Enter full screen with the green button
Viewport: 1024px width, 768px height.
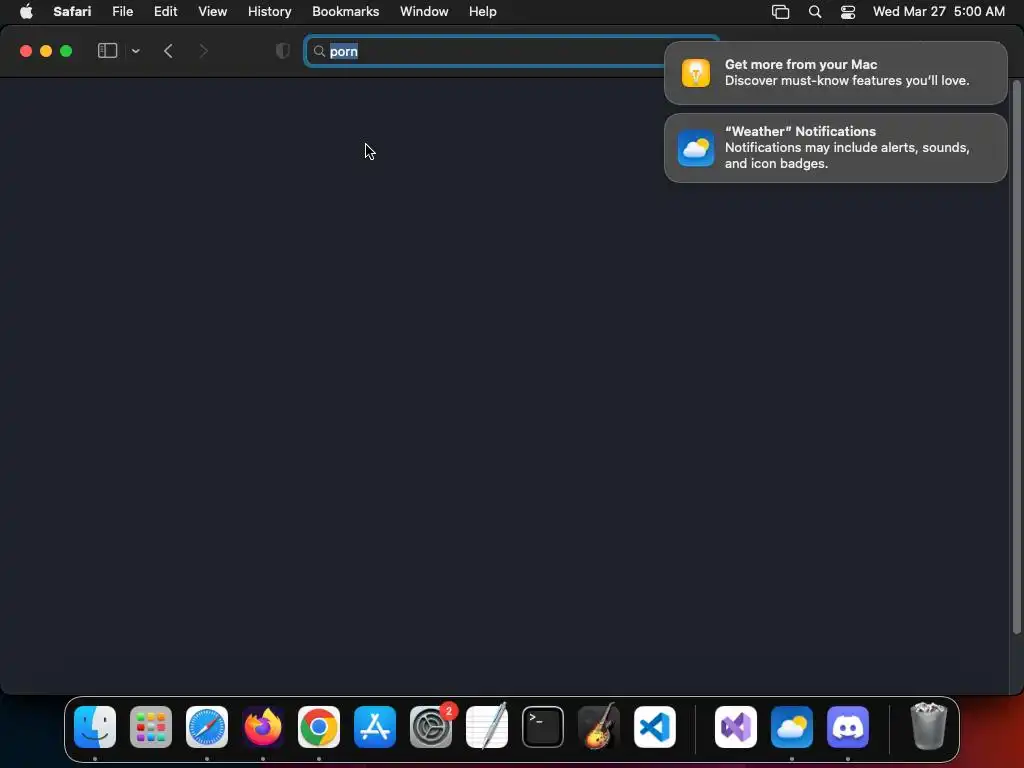(66, 51)
